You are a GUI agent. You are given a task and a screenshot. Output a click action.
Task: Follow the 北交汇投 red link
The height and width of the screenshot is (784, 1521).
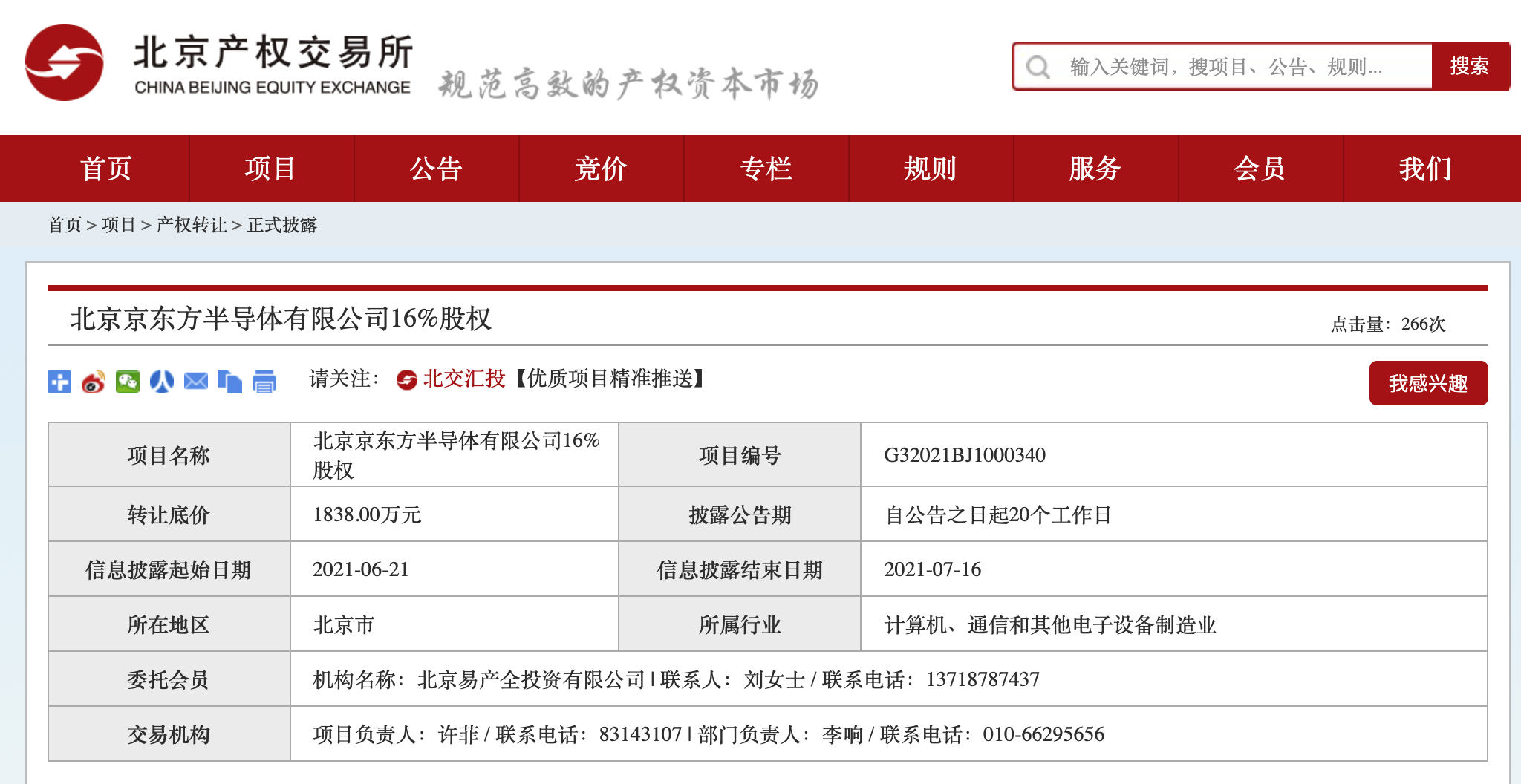point(464,379)
